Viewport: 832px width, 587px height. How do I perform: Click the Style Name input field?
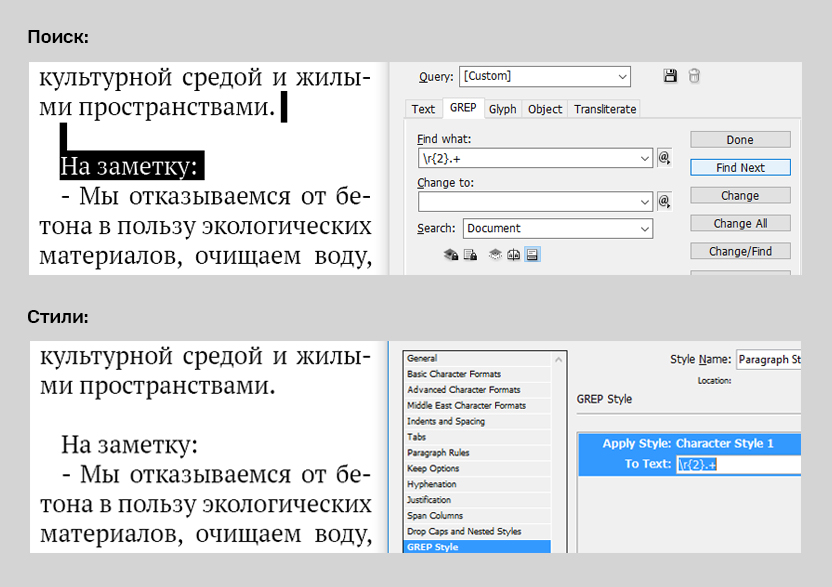click(x=769, y=360)
